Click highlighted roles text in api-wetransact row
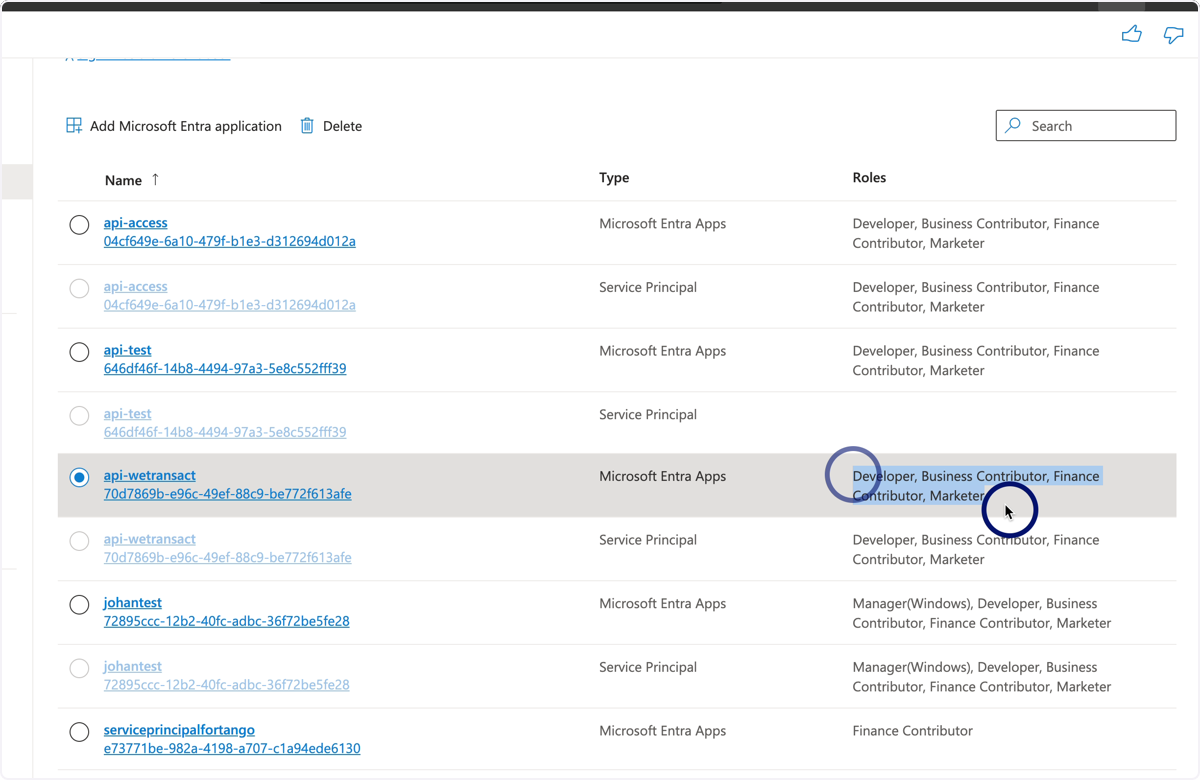 click(976, 486)
